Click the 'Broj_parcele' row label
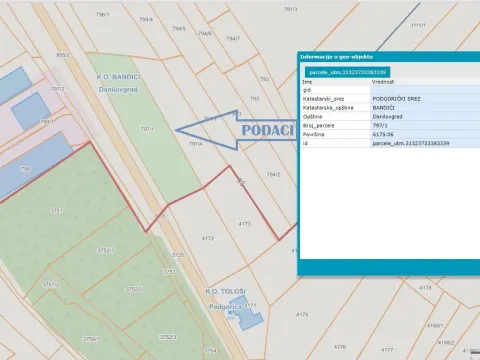This screenshot has width=480, height=360. click(x=318, y=126)
